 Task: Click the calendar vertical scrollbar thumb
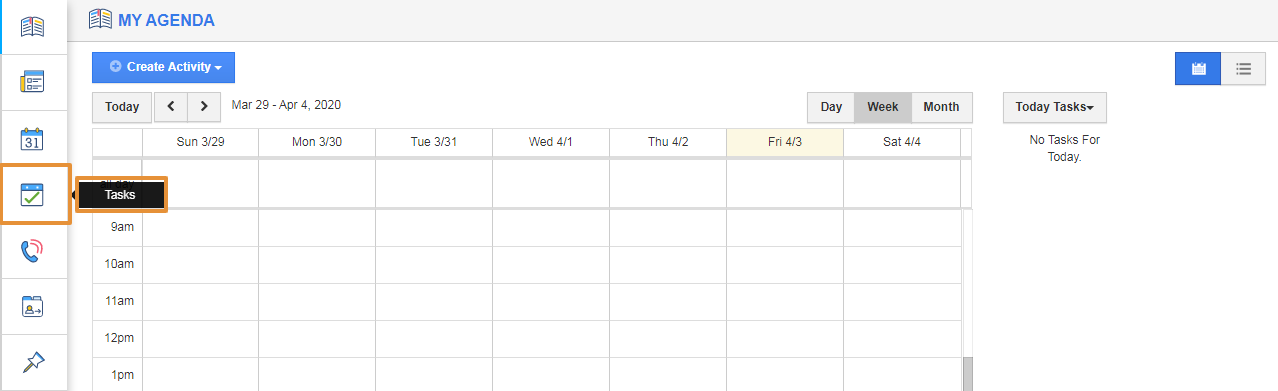click(967, 375)
